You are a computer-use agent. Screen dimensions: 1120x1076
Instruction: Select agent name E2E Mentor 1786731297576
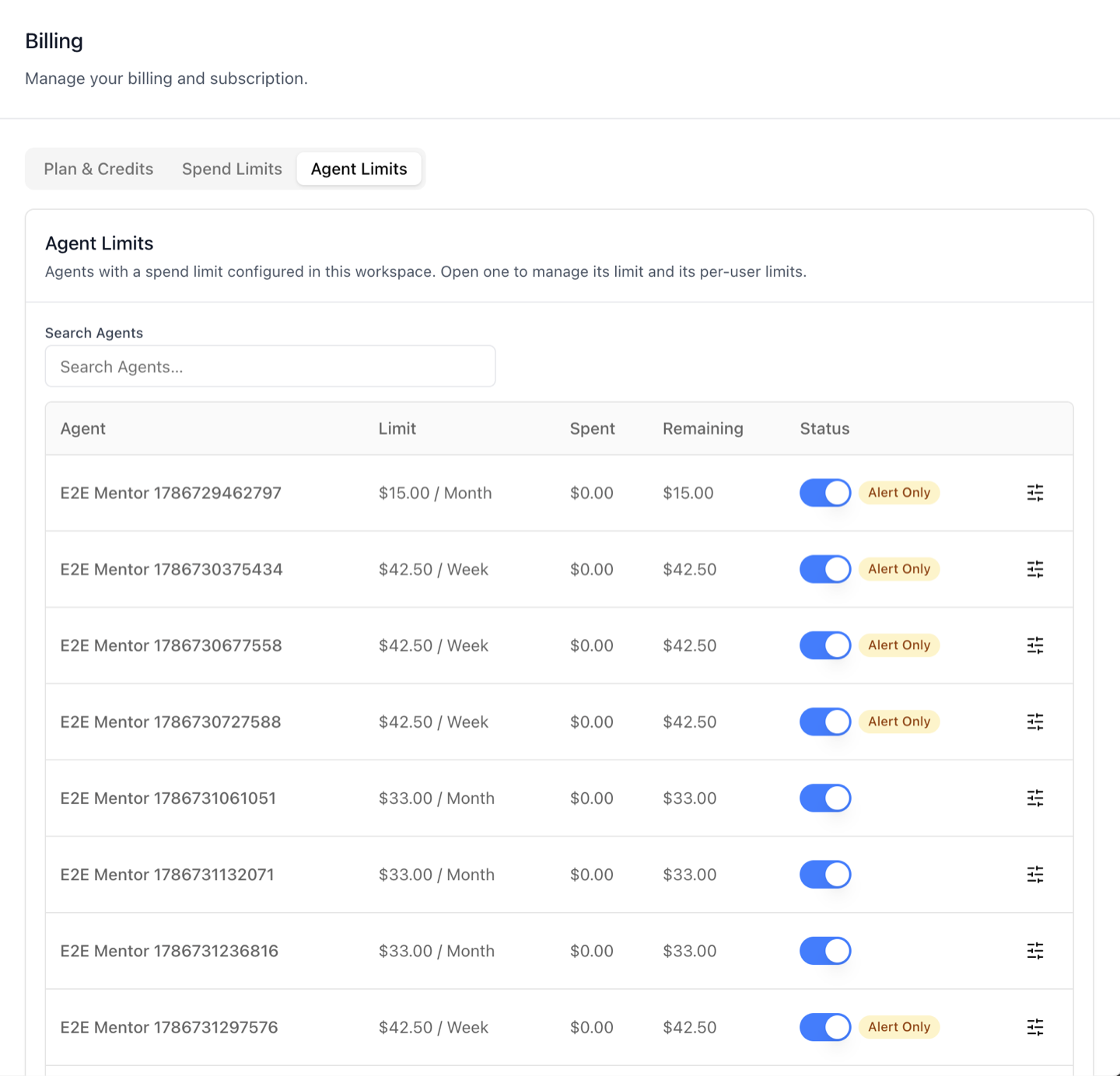tap(170, 1027)
